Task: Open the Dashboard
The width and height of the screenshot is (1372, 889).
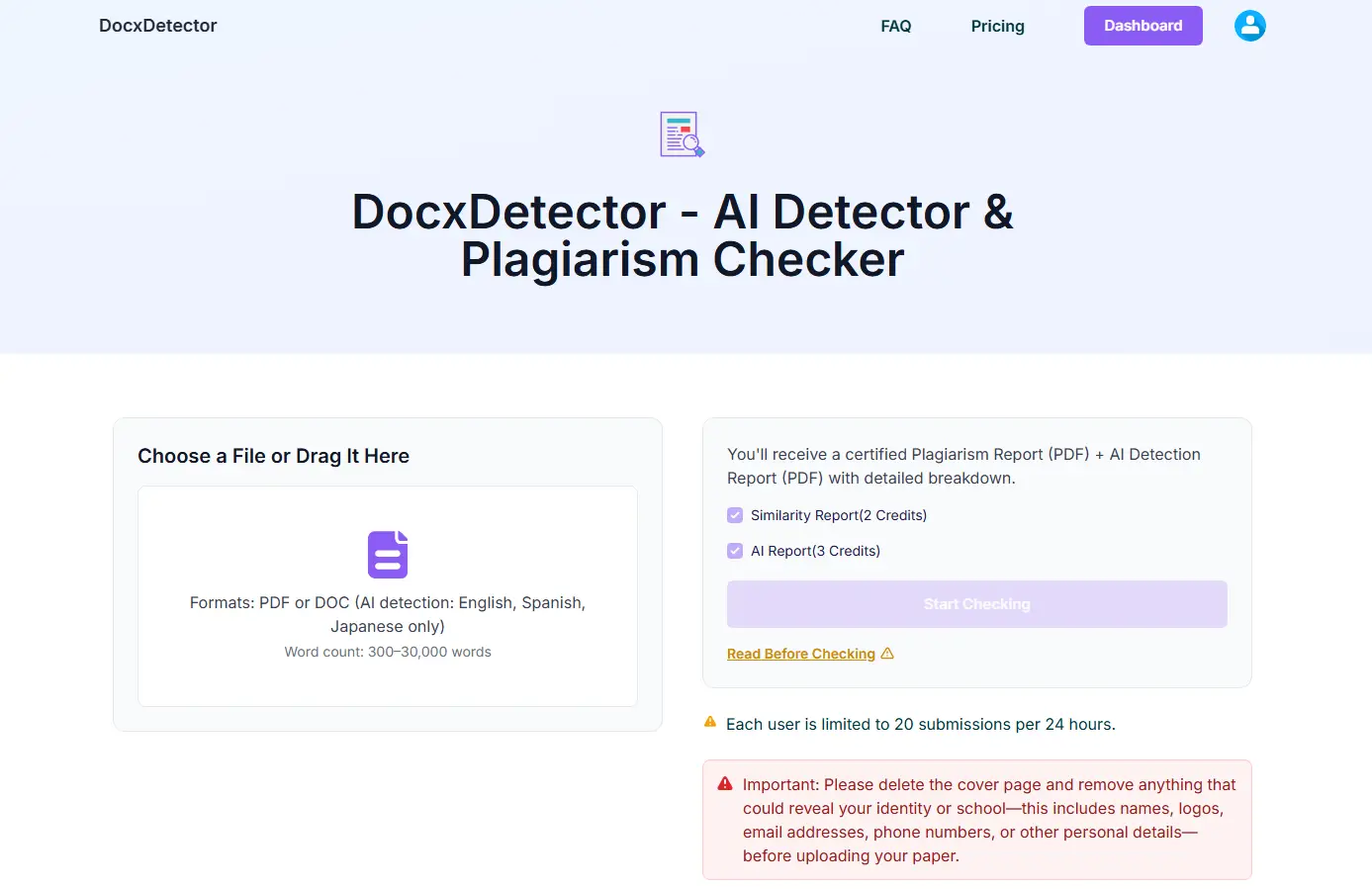Action: [x=1143, y=26]
